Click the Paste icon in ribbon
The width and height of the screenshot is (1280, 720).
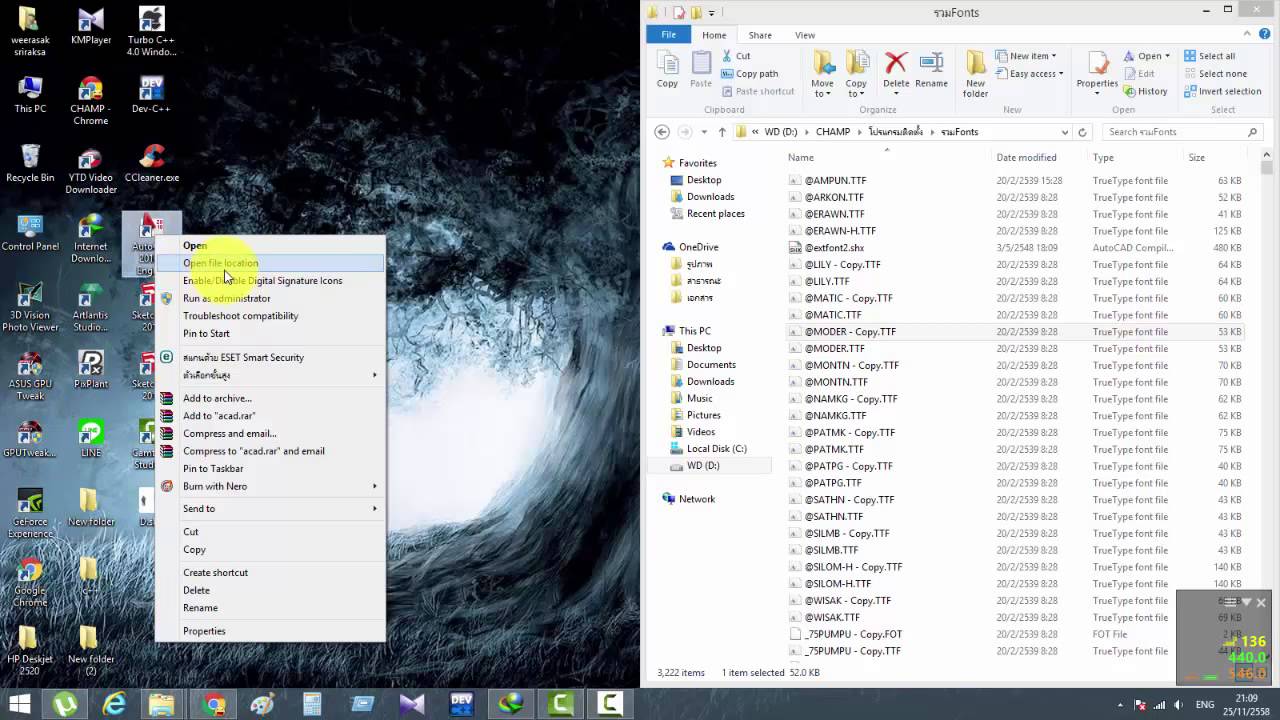(701, 69)
